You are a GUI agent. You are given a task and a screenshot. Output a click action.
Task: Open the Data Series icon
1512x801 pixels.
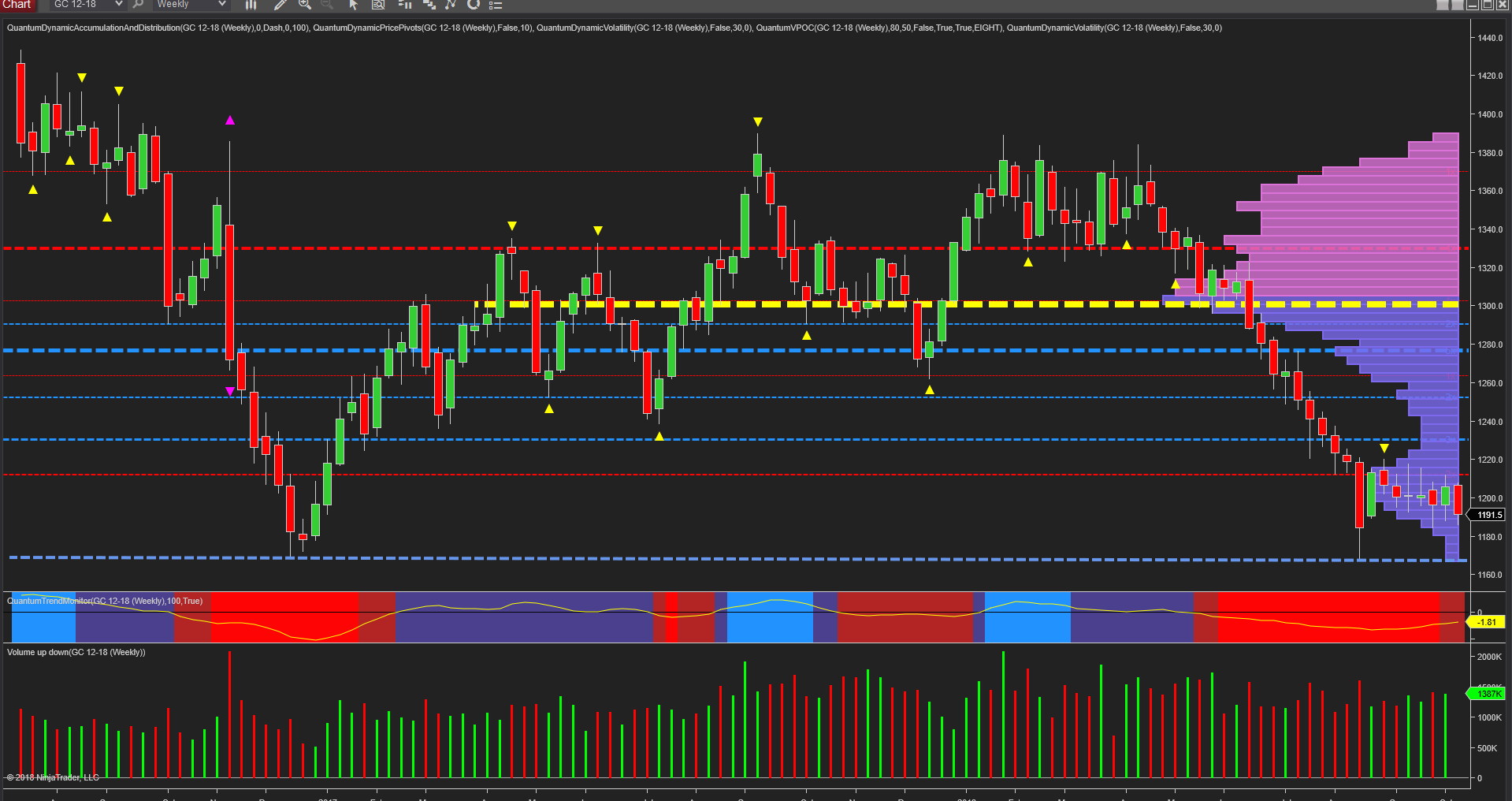(429, 5)
